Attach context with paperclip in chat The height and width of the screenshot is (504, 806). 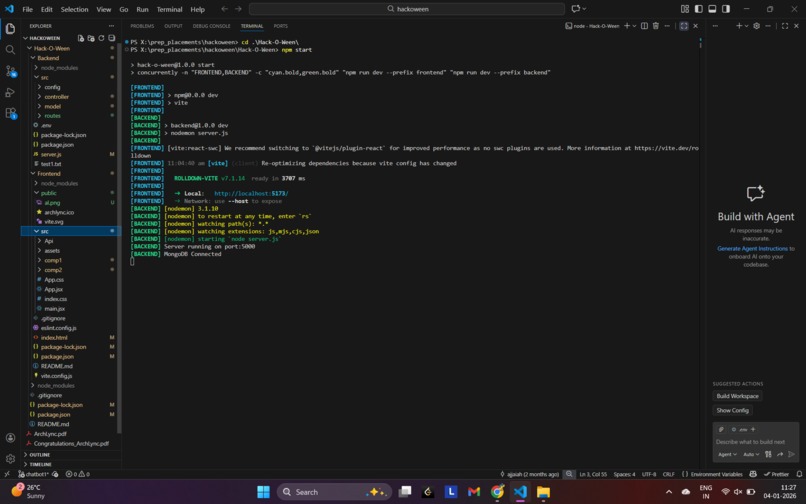coord(721,429)
